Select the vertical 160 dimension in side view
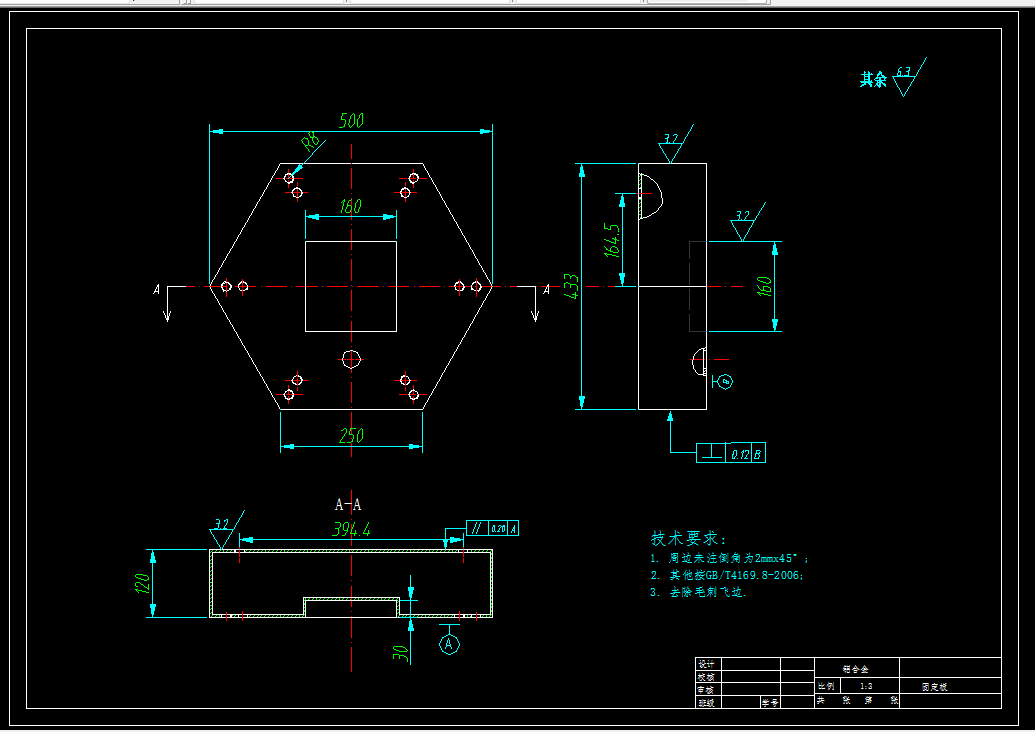This screenshot has width=1035, height=732. pos(764,286)
